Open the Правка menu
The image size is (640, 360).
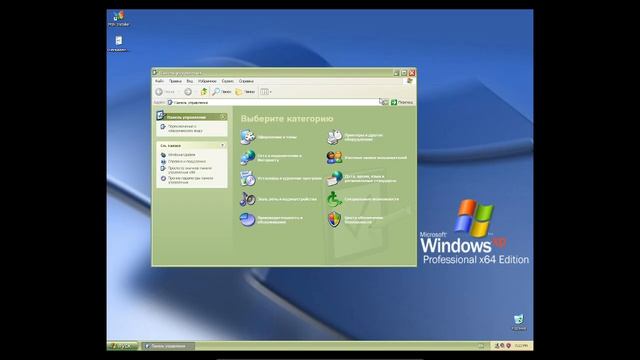(175, 81)
